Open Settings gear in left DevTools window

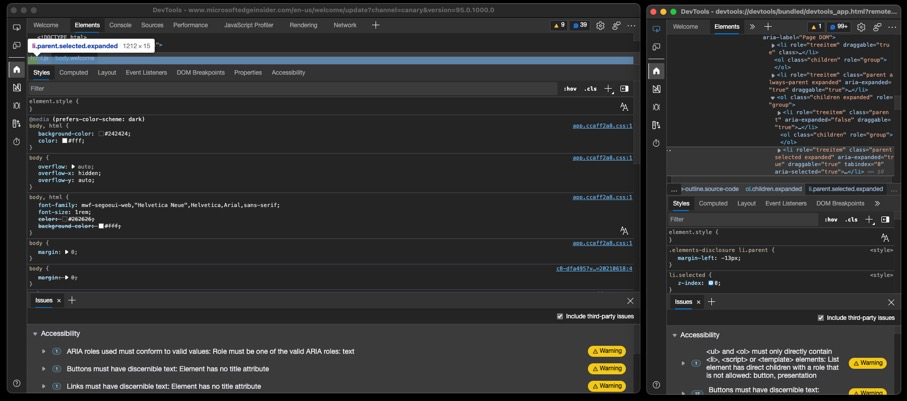pos(600,26)
